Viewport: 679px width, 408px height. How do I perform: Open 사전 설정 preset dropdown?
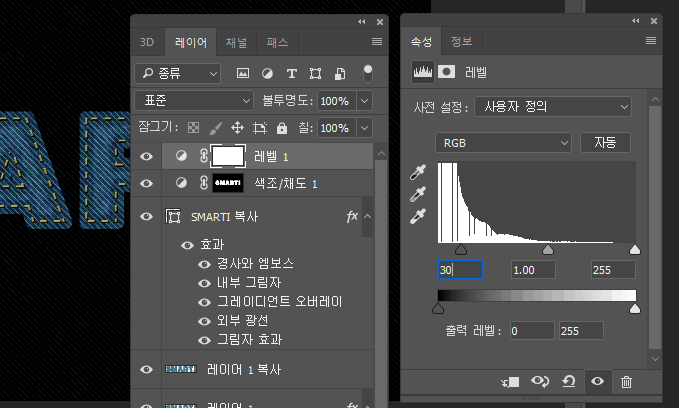pos(553,107)
